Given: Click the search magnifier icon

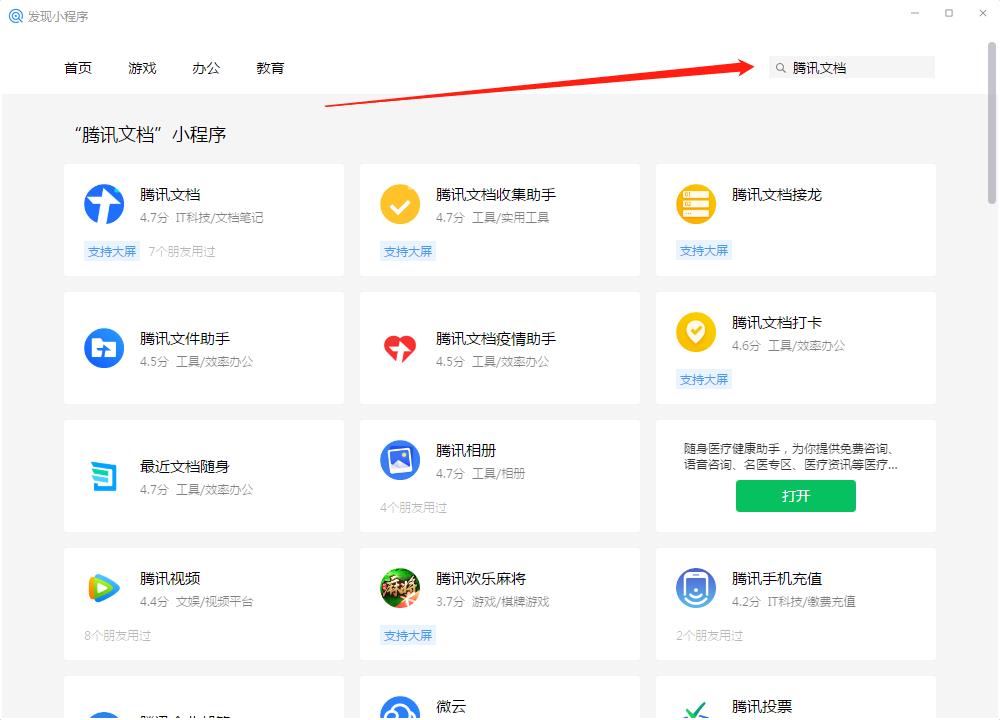Looking at the screenshot, I should (x=781, y=68).
